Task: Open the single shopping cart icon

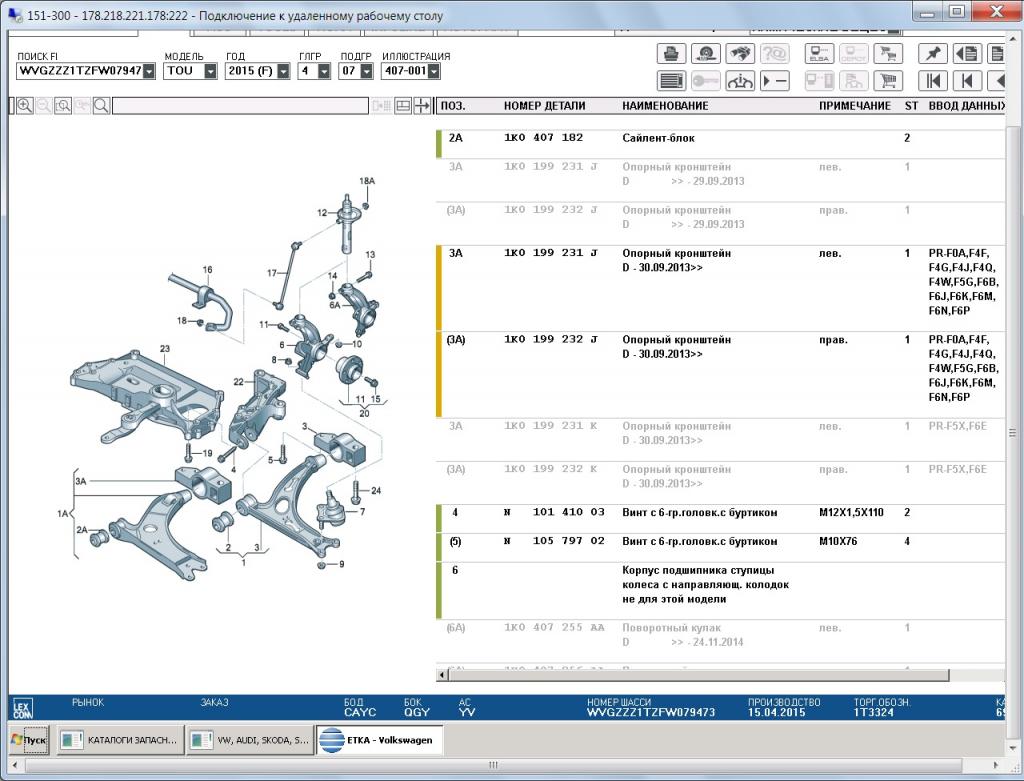Action: coord(888,81)
